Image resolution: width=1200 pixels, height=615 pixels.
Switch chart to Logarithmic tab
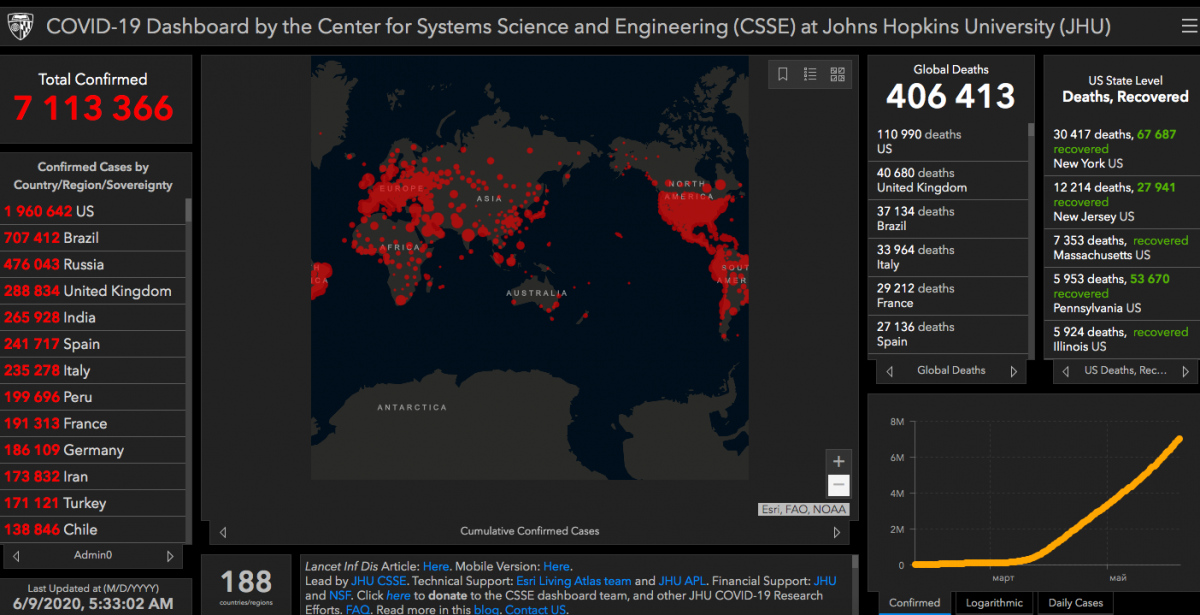(x=994, y=603)
